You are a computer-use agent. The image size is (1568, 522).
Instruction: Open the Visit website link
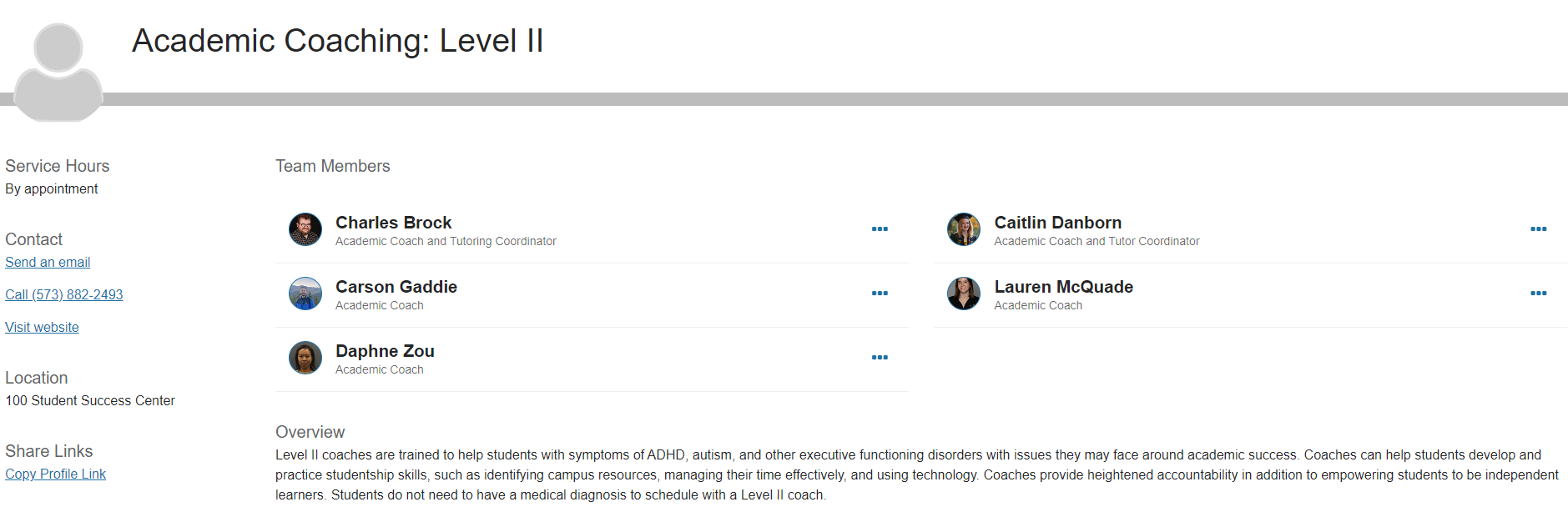tap(42, 328)
